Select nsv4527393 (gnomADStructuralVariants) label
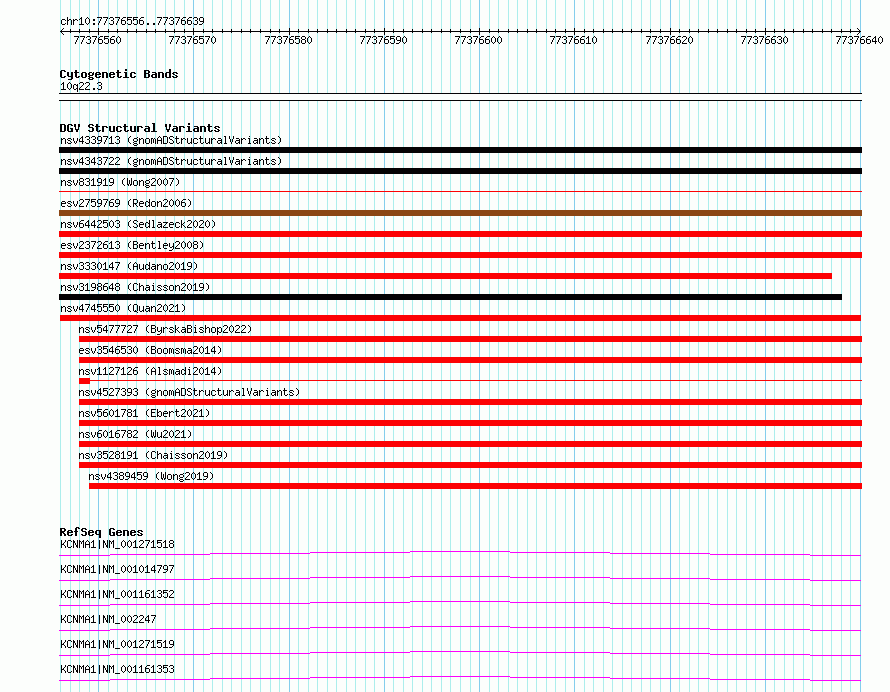Screen dimensions: 890x692 189,392
